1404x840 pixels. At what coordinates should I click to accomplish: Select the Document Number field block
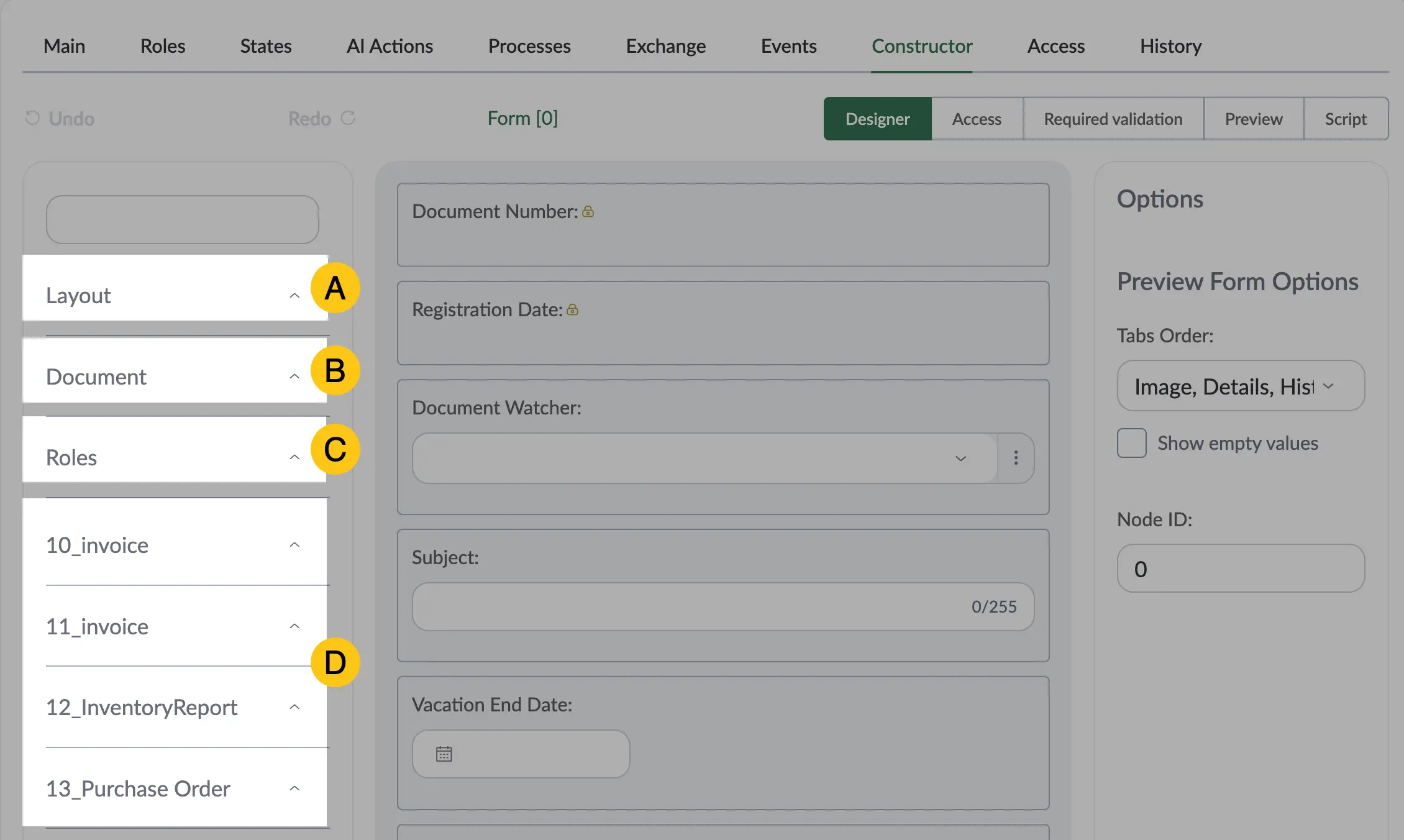(723, 225)
